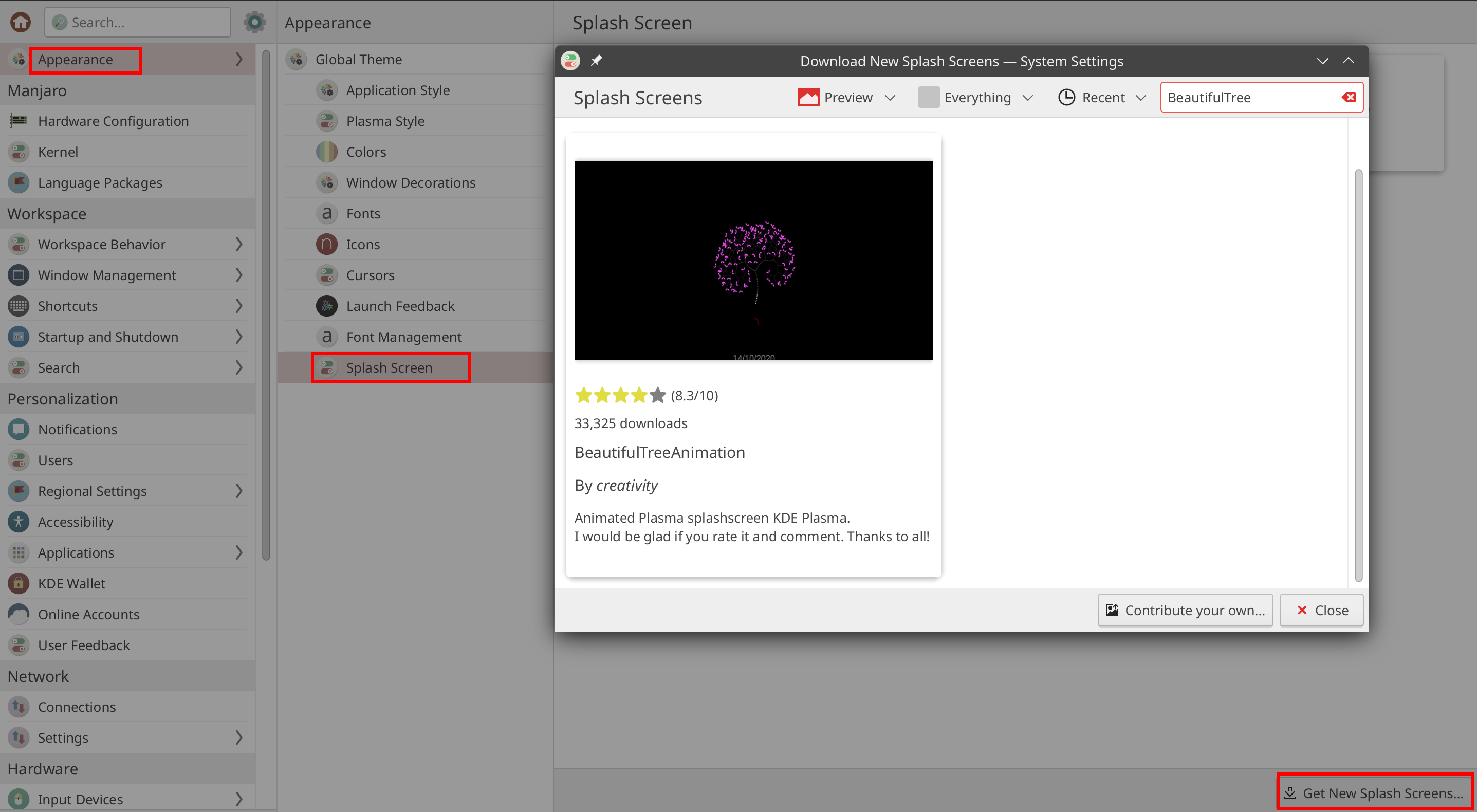Image resolution: width=1477 pixels, height=812 pixels.
Task: Expand the Applications chevron
Action: pos(239,552)
